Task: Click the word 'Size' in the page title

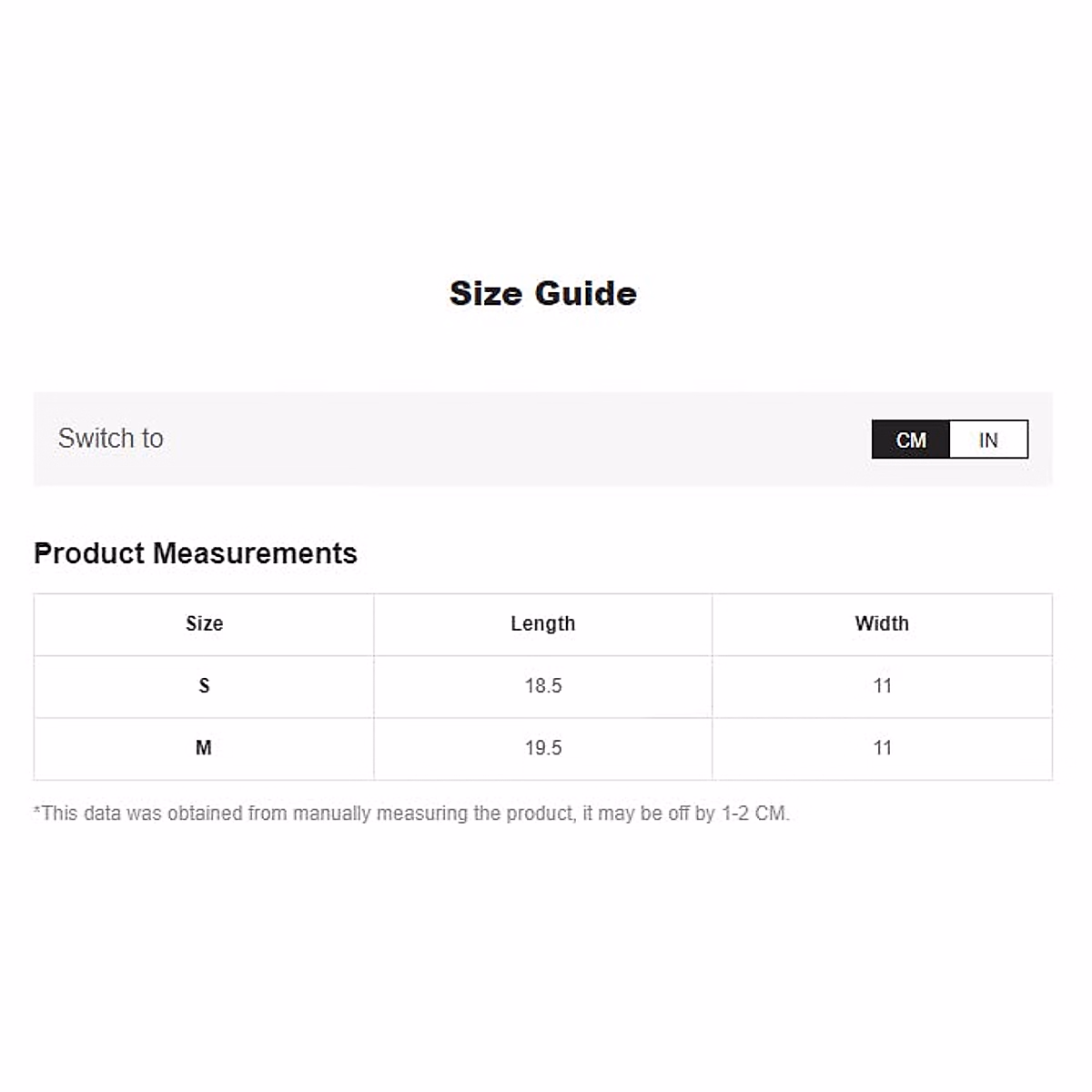Action: [x=487, y=293]
